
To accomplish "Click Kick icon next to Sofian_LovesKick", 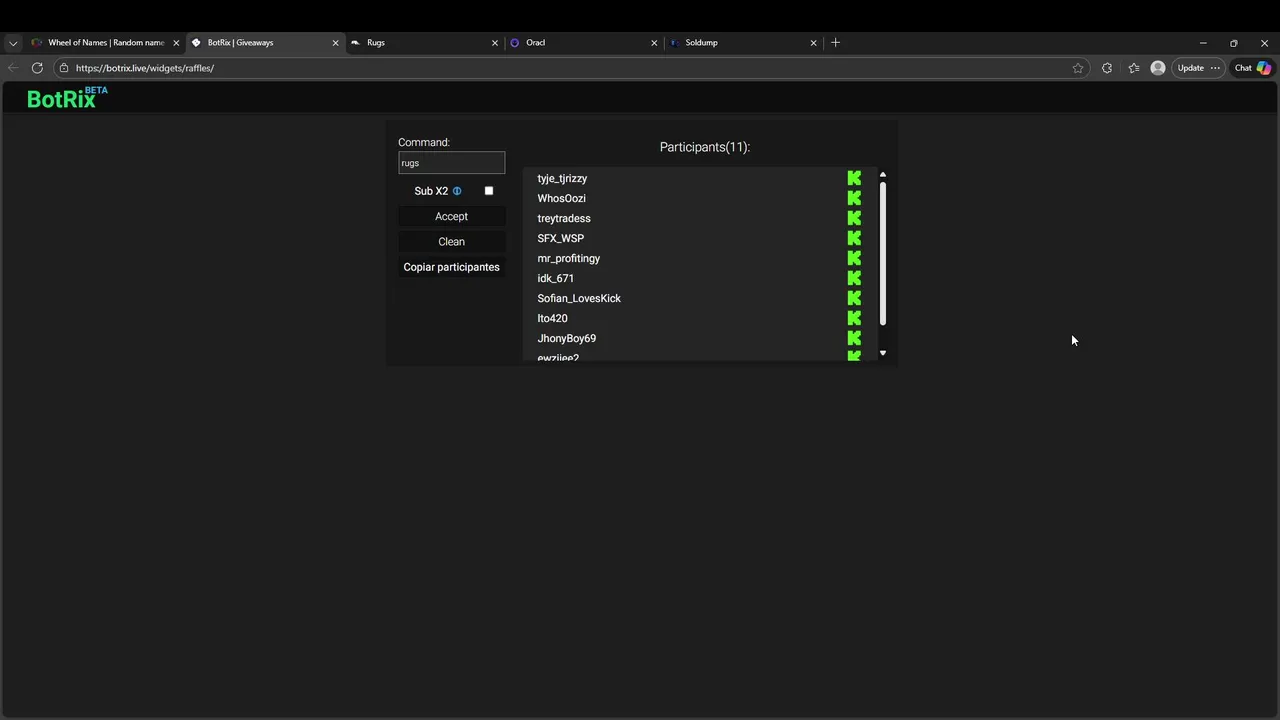I will (x=854, y=298).
